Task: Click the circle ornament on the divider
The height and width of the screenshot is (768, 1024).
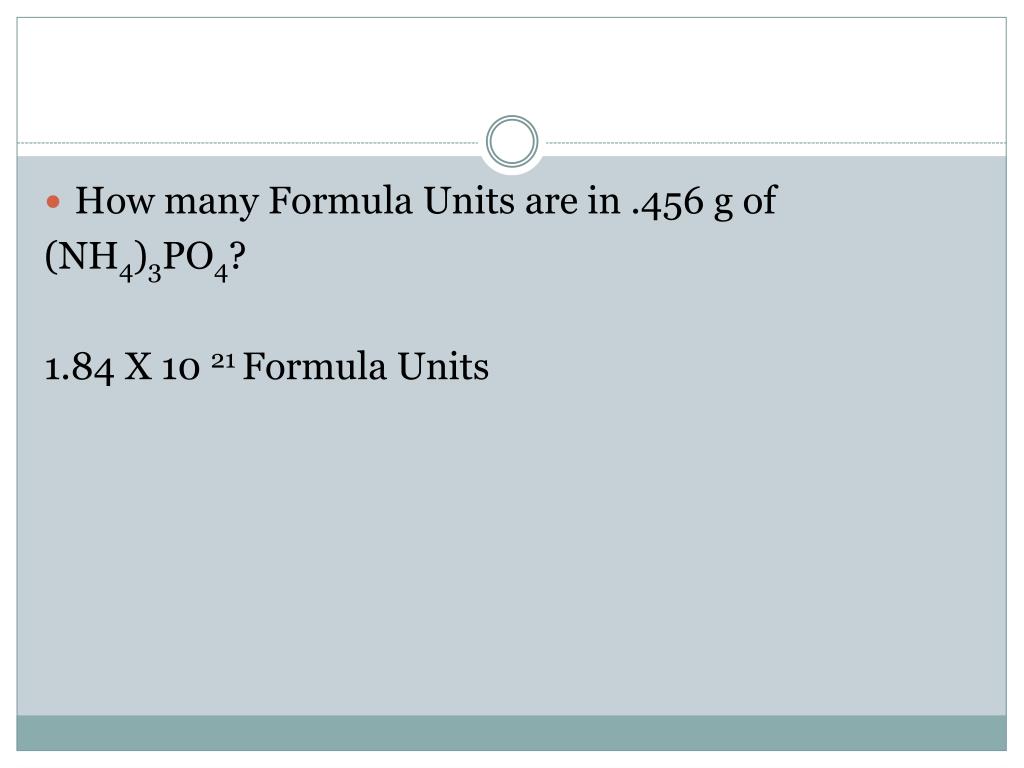Action: [x=512, y=141]
